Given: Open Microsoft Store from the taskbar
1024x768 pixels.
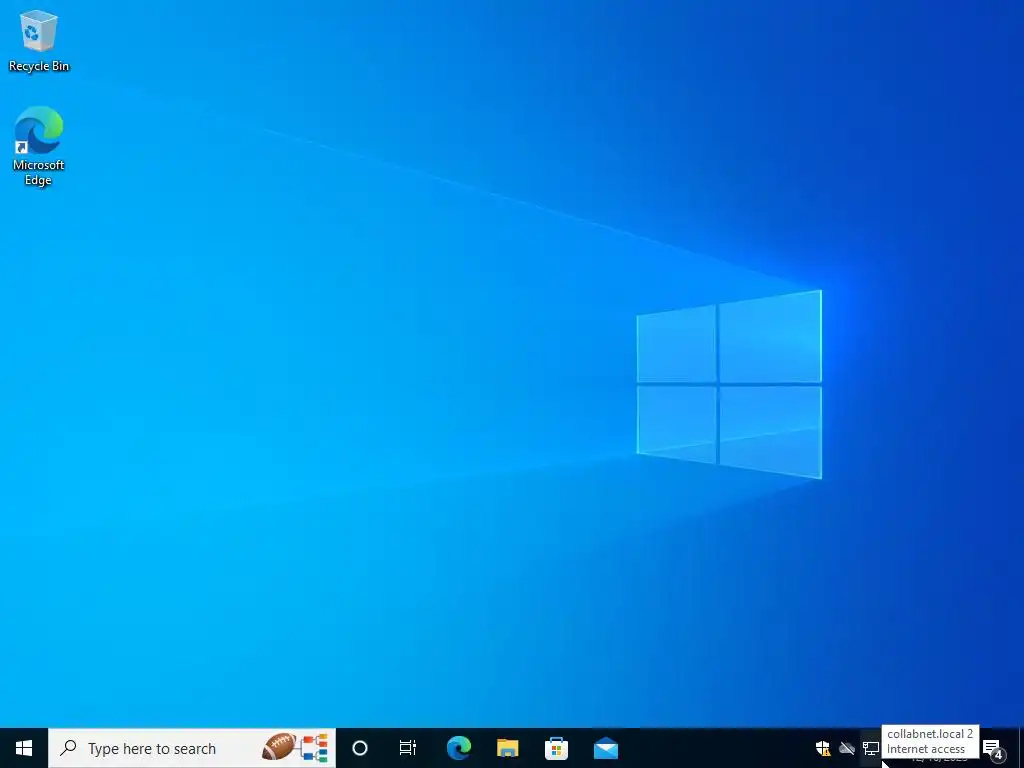Looking at the screenshot, I should pyautogui.click(x=556, y=748).
